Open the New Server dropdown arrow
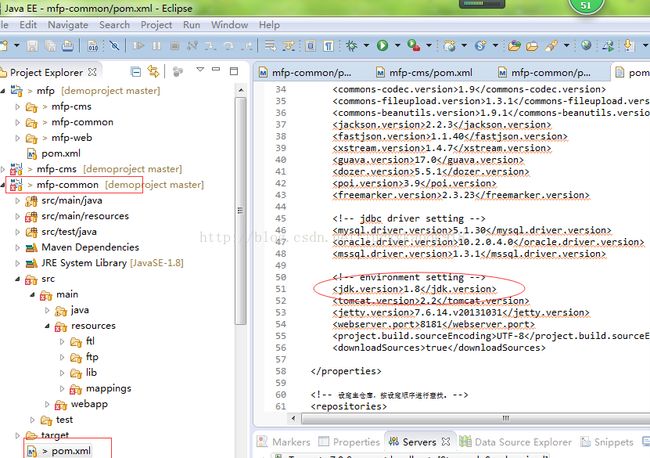 tap(464, 45)
